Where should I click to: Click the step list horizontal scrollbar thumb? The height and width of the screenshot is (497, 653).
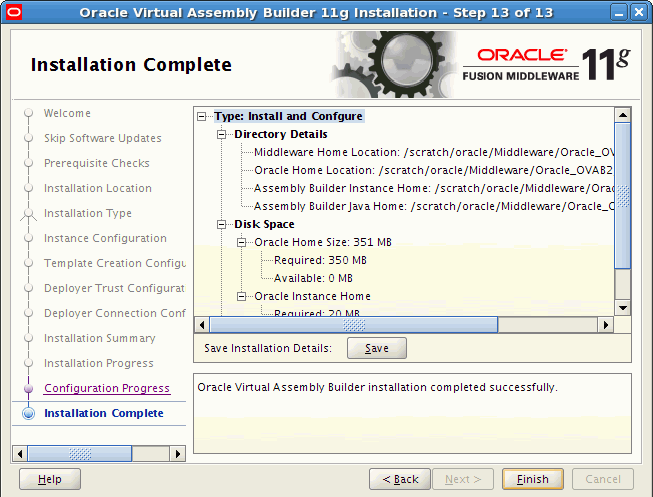click(x=80, y=454)
